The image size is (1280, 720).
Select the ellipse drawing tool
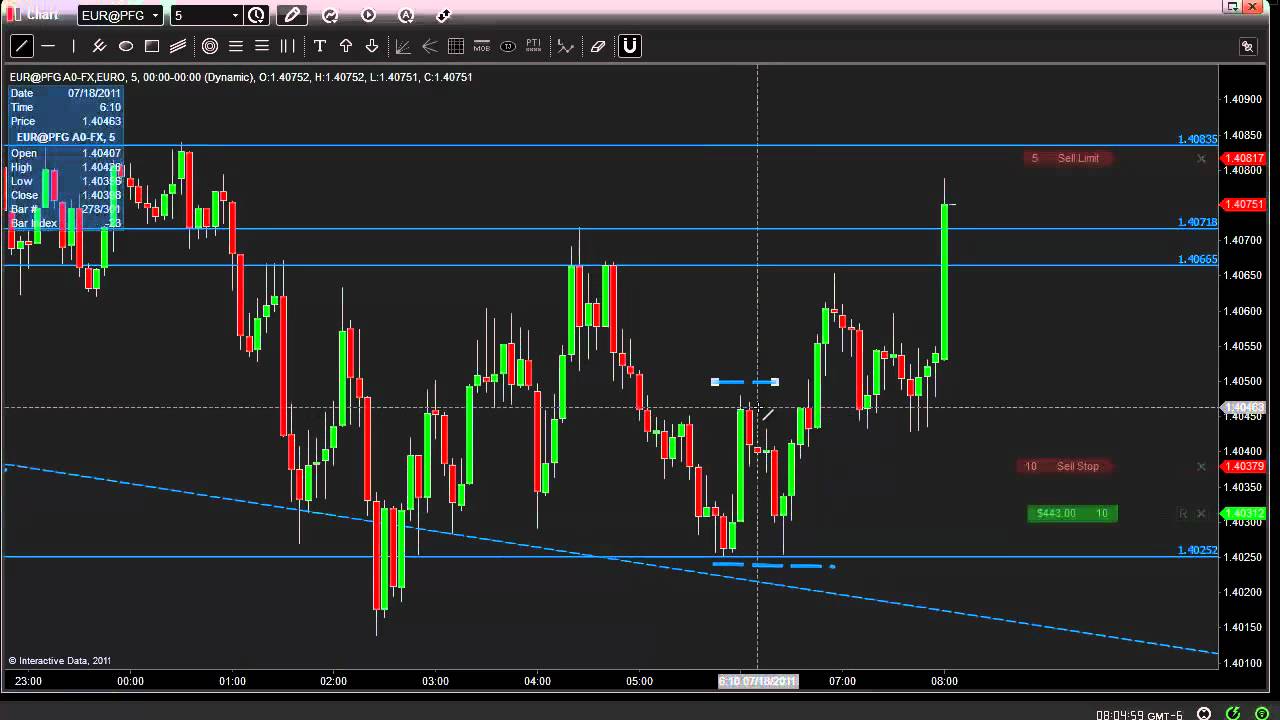tap(126, 46)
